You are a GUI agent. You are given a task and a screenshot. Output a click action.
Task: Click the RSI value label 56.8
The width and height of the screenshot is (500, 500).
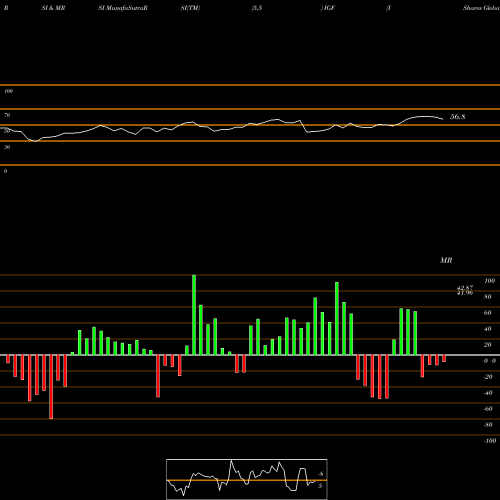(457, 117)
